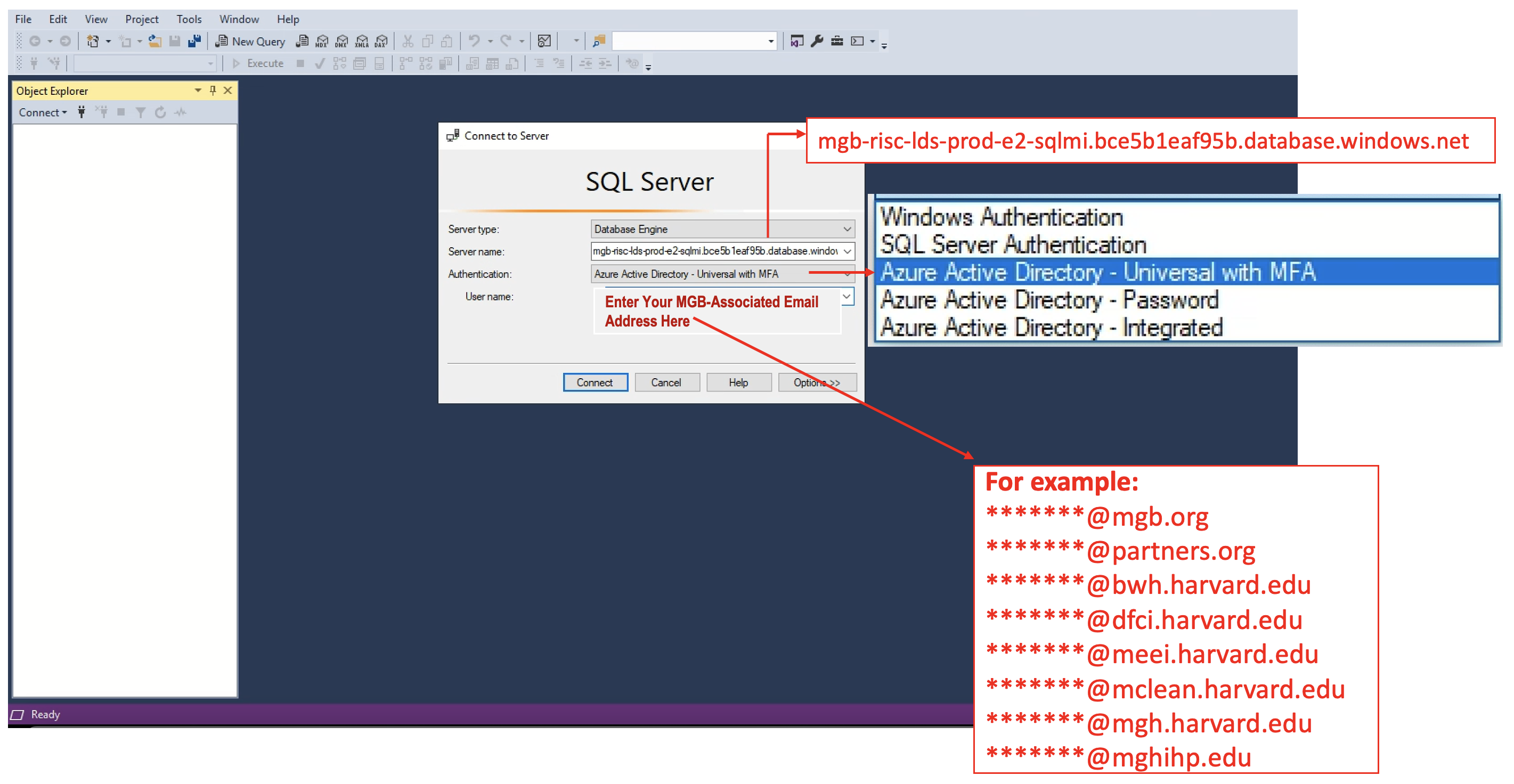Click the Save floppy disk icon

click(x=175, y=41)
